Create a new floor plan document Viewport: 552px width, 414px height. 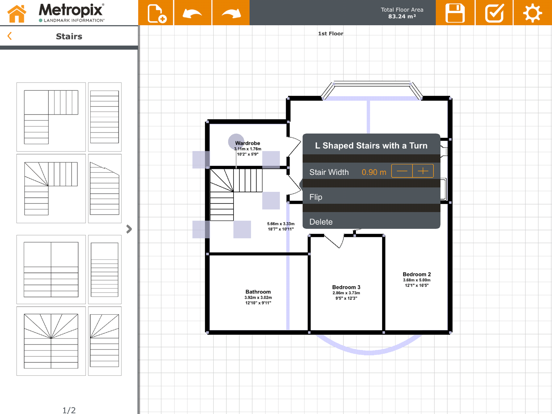(156, 13)
